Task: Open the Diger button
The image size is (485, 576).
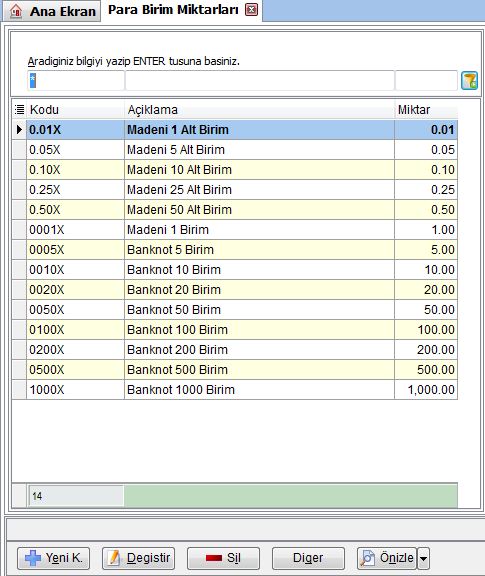Action: pyautogui.click(x=308, y=558)
